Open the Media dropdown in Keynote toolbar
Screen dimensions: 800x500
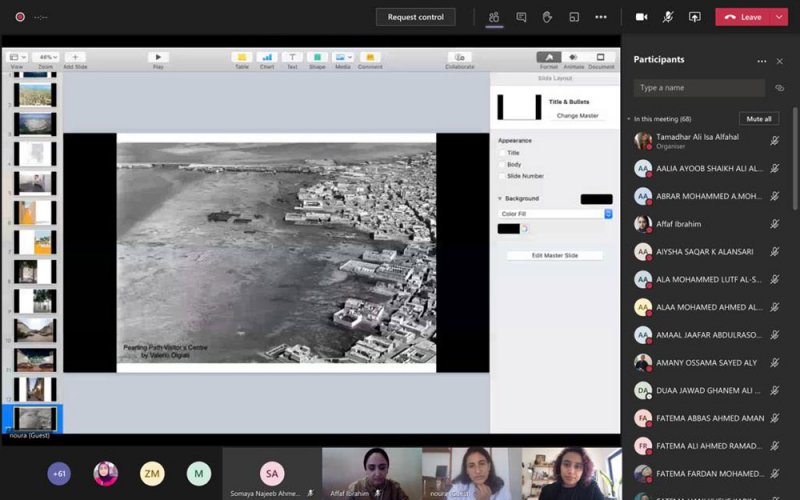tap(342, 57)
